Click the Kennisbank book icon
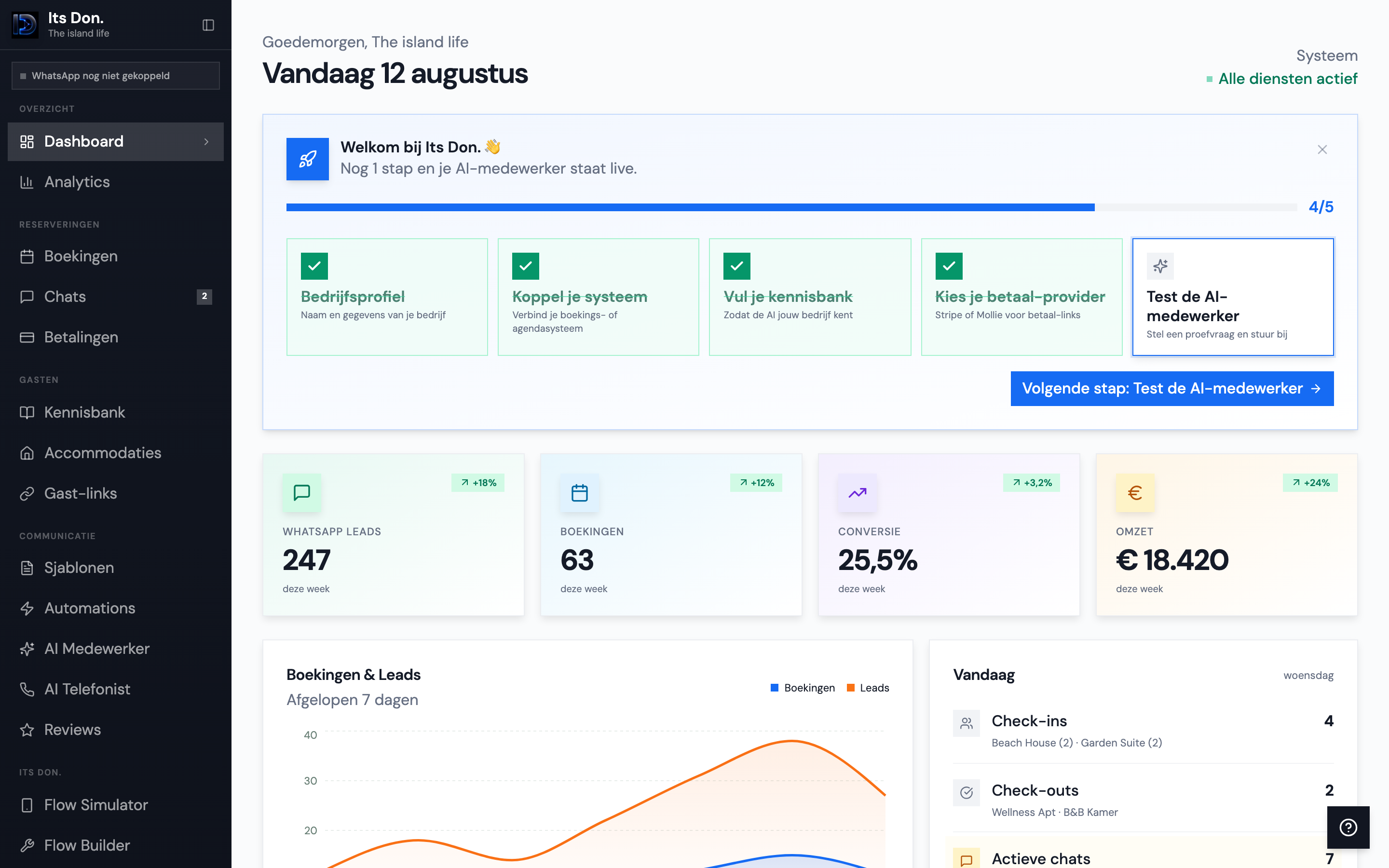The image size is (1389, 868). tap(27, 412)
